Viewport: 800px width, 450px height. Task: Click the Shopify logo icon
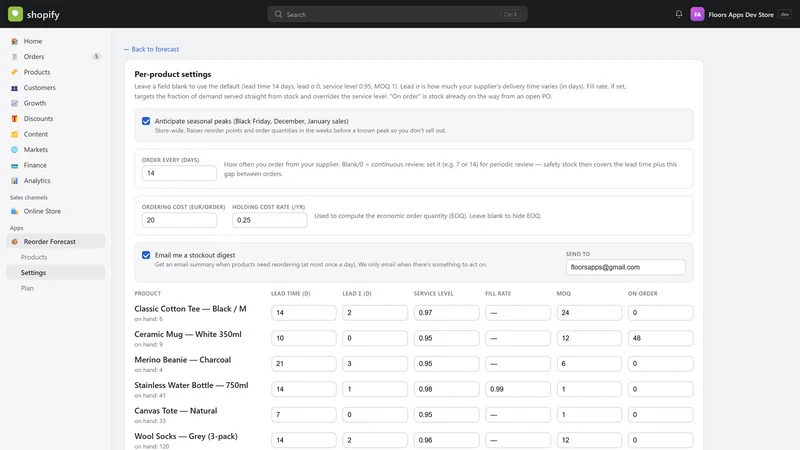click(x=15, y=14)
